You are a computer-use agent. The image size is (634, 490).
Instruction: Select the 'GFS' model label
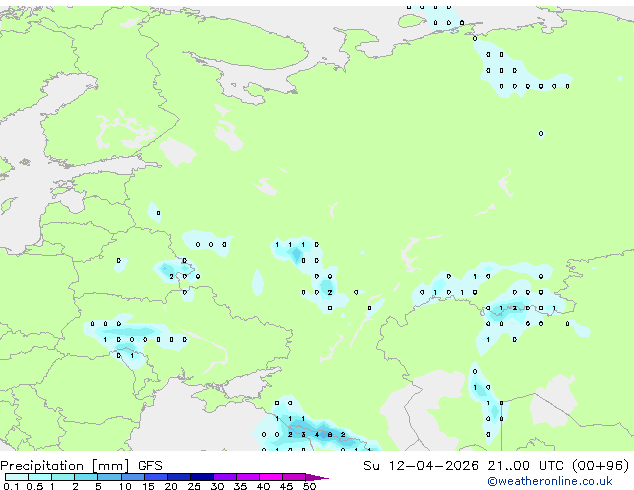[x=150, y=466]
